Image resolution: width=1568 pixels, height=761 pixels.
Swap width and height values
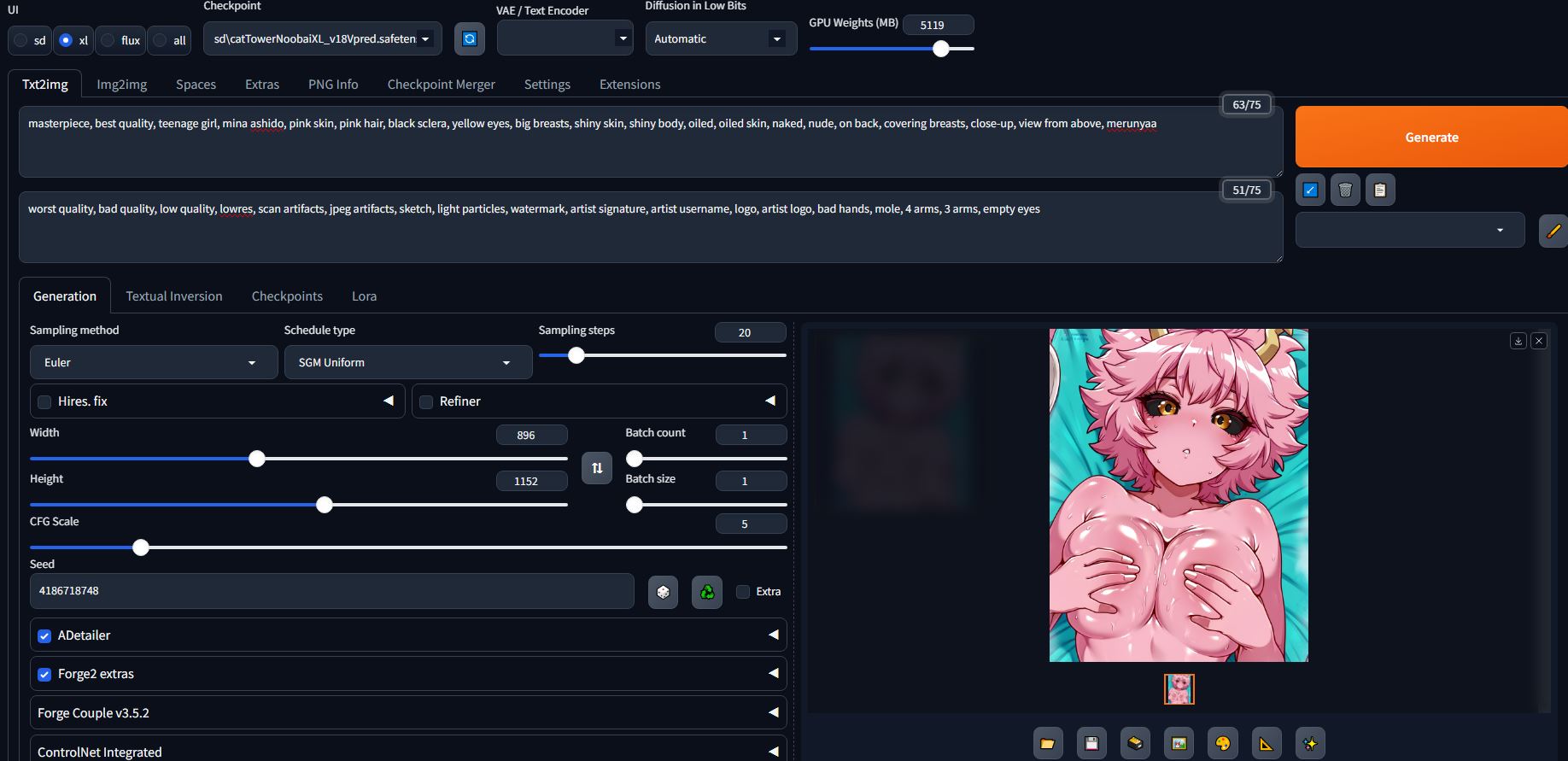click(597, 468)
